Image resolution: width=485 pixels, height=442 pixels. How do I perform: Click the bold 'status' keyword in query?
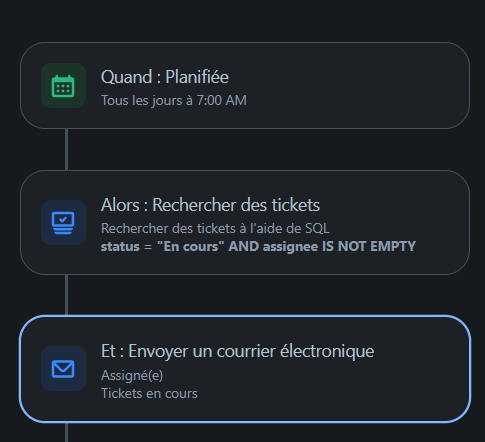pyautogui.click(x=120, y=247)
